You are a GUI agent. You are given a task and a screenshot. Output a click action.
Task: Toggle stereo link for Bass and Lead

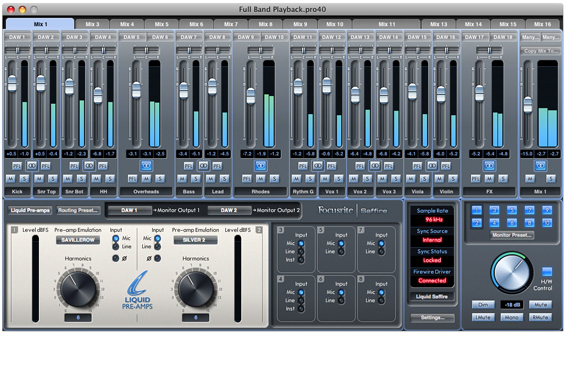[203, 165]
